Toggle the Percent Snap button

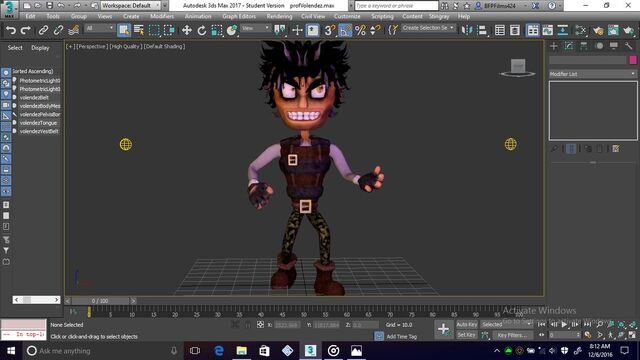point(360,30)
